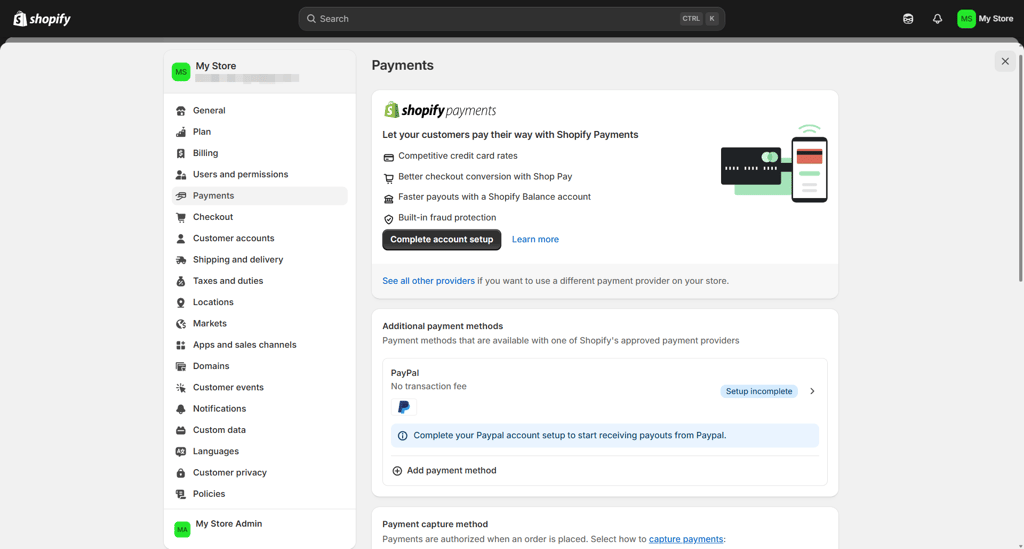Click the General settings store icon

[x=181, y=111]
